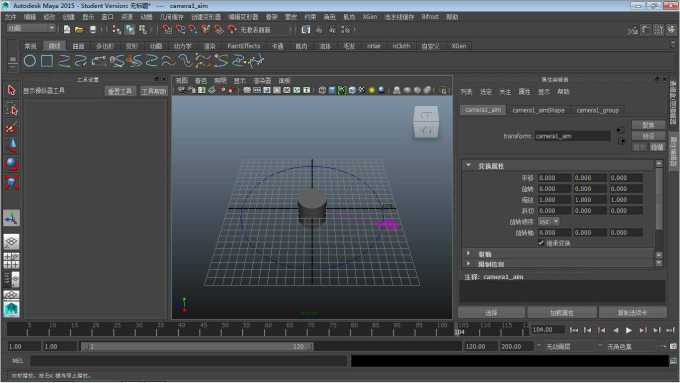Click the current frame field 104.00
The height and width of the screenshot is (383, 680).
click(x=548, y=330)
